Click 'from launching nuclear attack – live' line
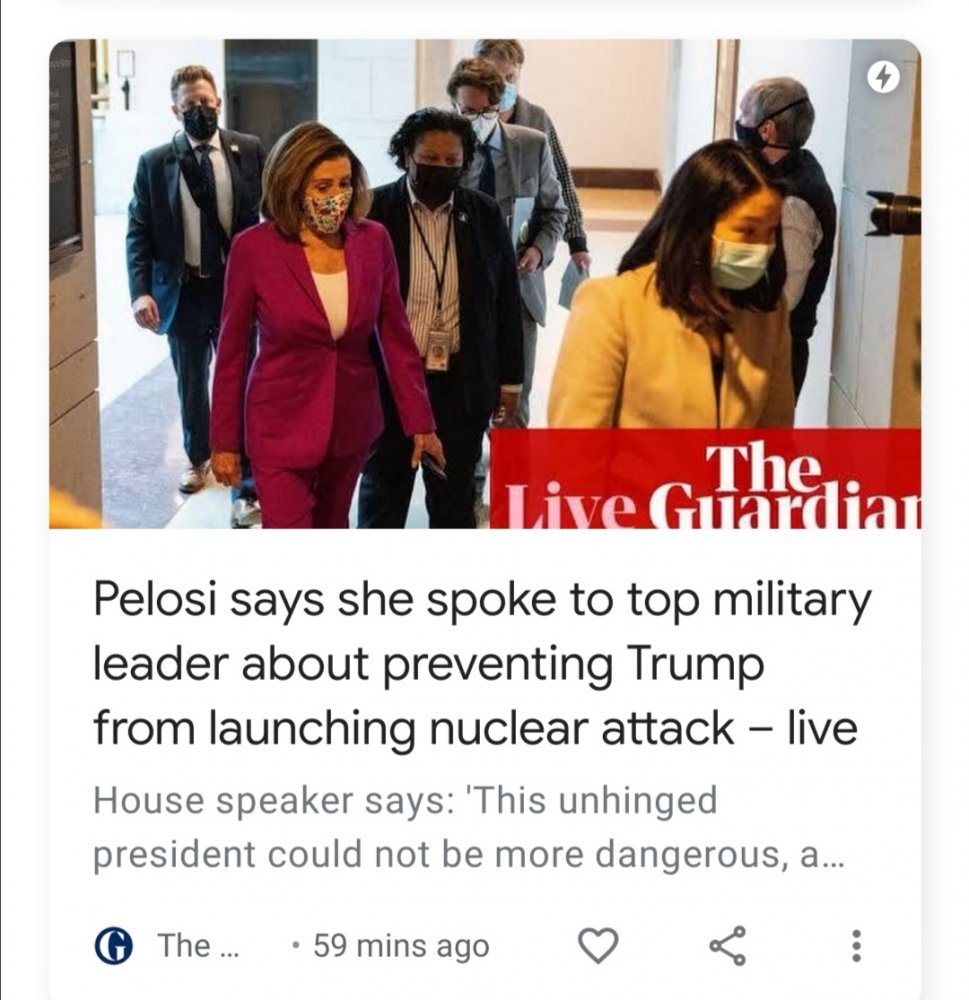The height and width of the screenshot is (1000, 969). pyautogui.click(x=475, y=728)
